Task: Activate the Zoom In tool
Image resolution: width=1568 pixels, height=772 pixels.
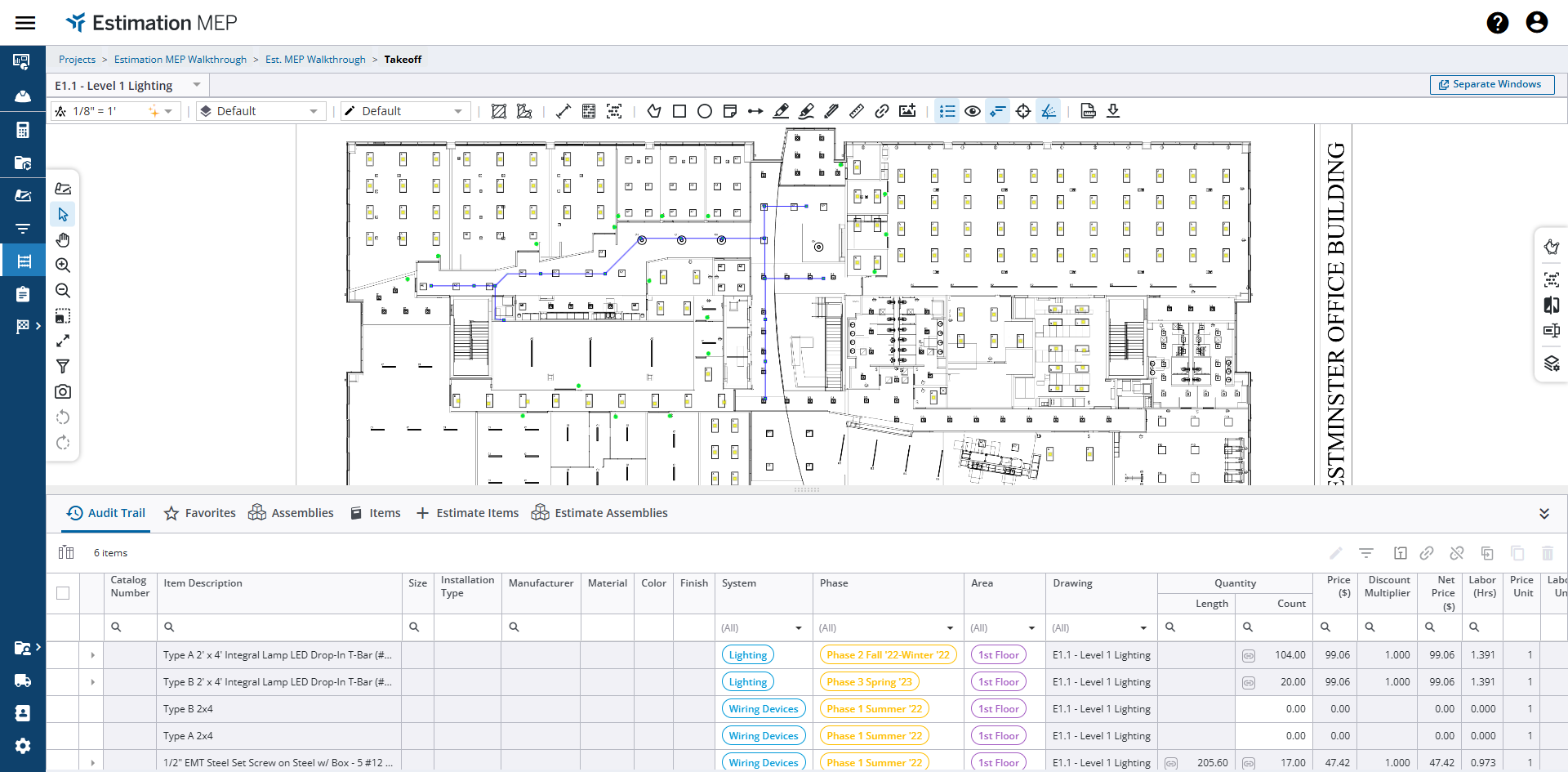Action: click(63, 265)
